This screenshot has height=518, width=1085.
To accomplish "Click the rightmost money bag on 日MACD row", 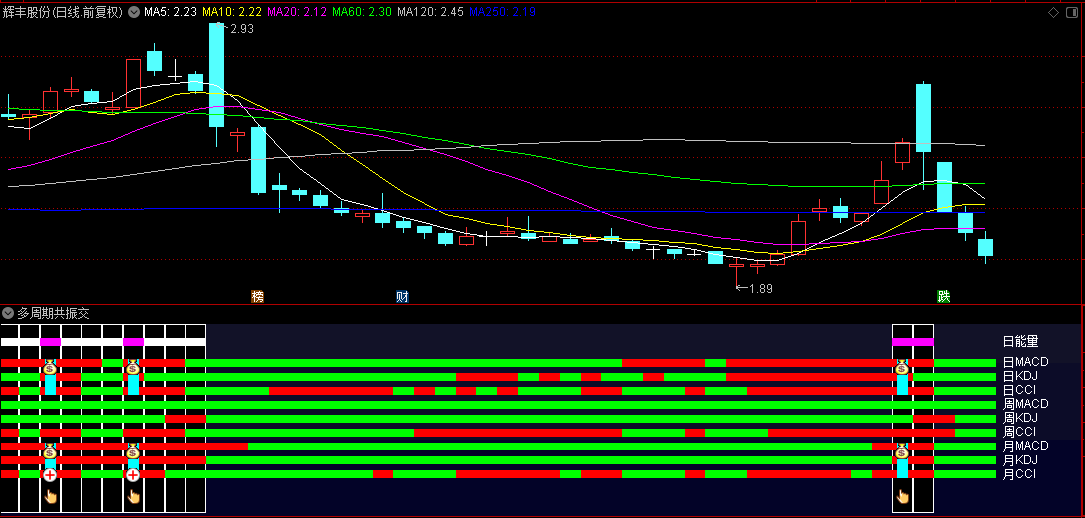I will point(902,367).
